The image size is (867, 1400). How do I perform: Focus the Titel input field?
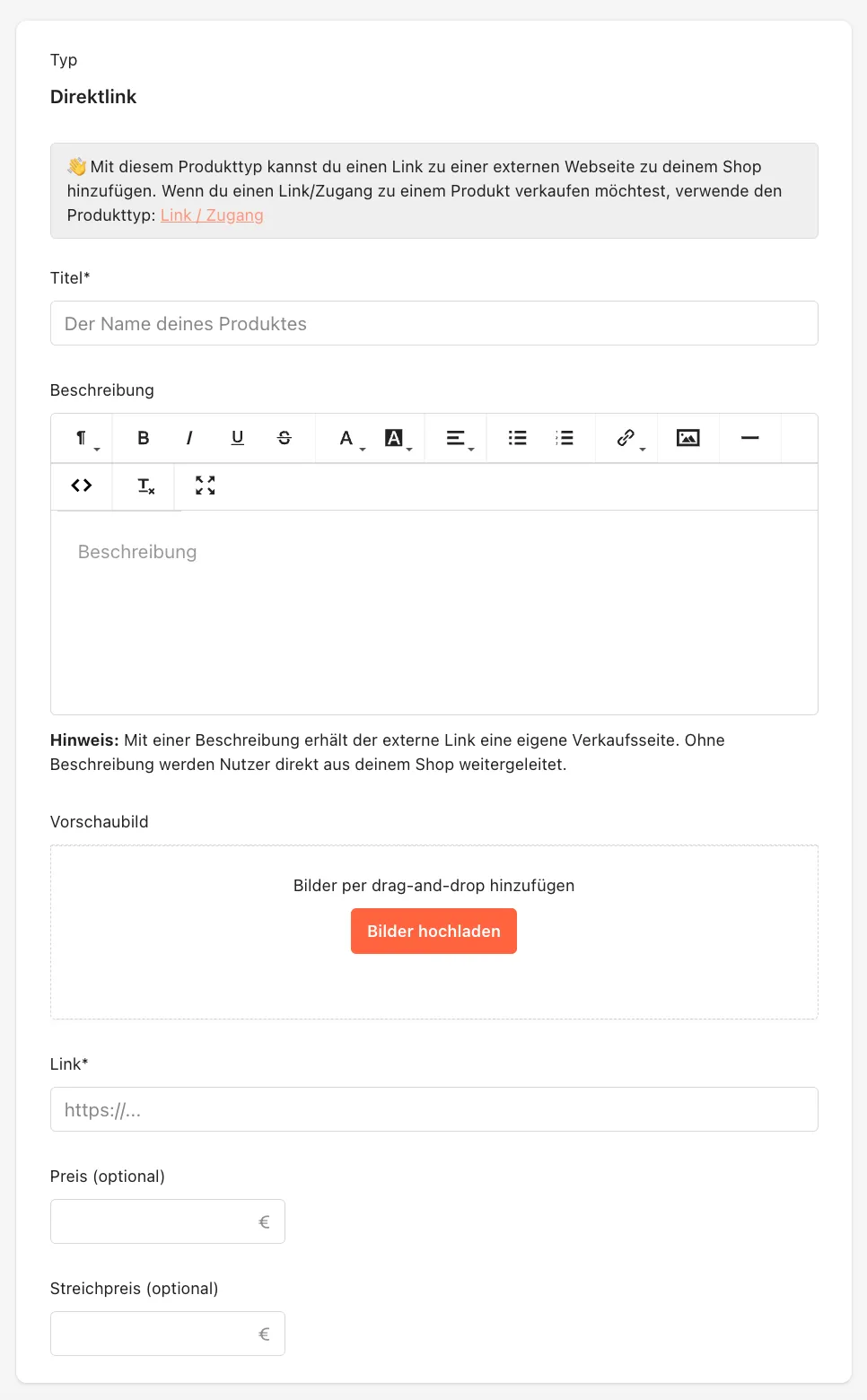click(x=434, y=323)
